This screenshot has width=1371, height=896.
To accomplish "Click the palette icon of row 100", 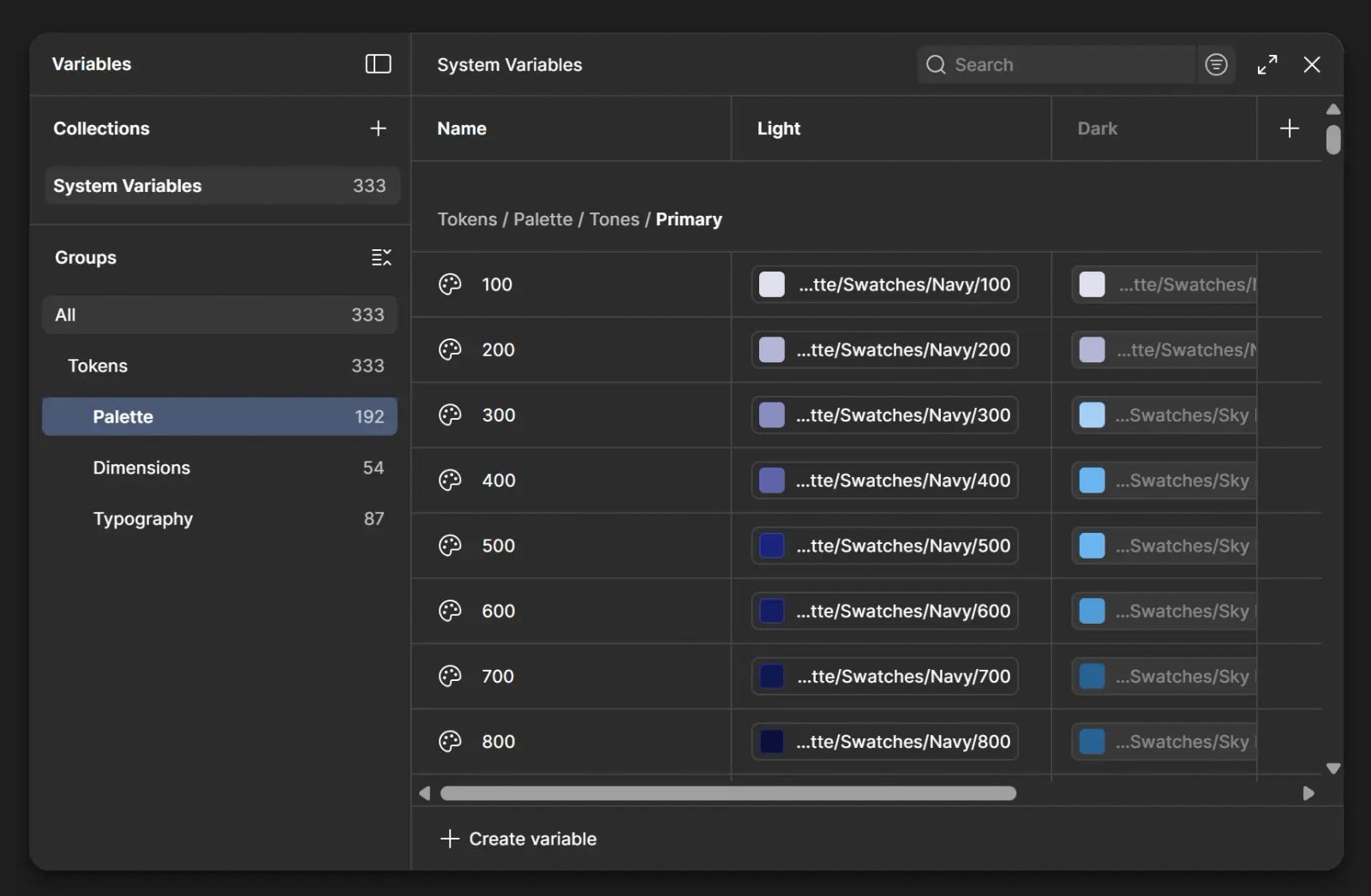I will tap(450, 284).
